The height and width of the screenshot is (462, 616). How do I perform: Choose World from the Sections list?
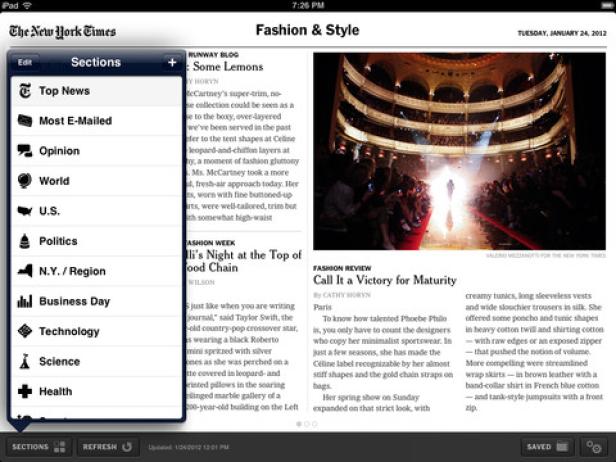point(97,181)
